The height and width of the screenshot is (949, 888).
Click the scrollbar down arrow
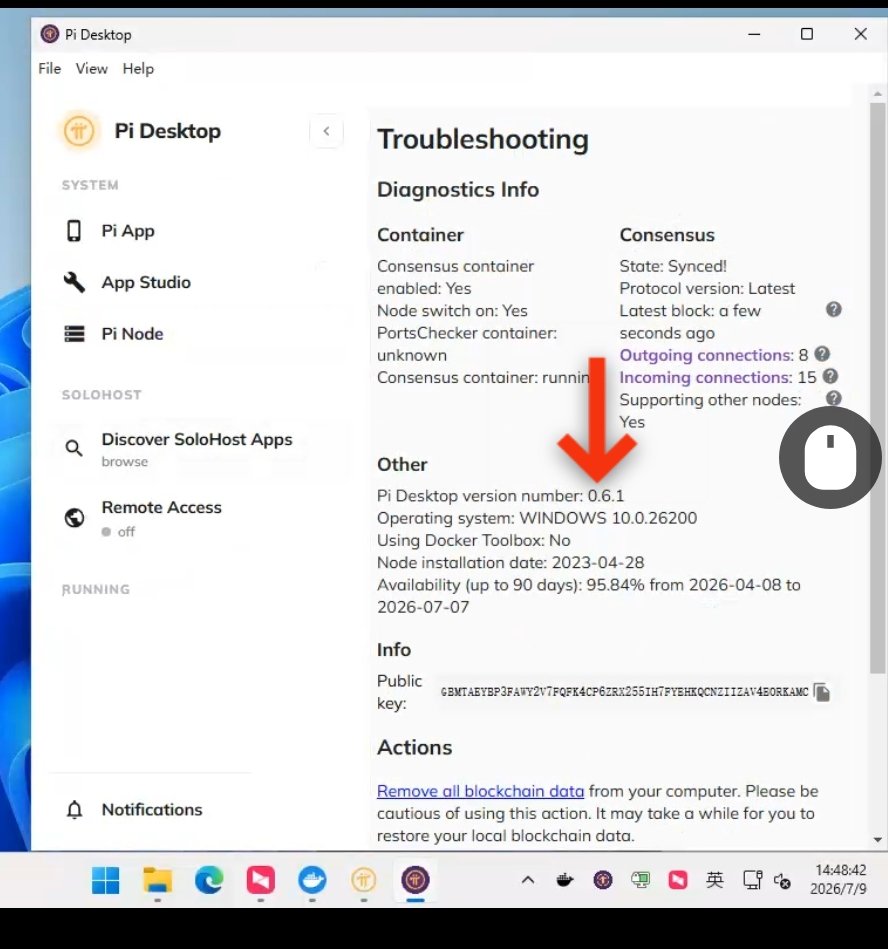[x=878, y=840]
